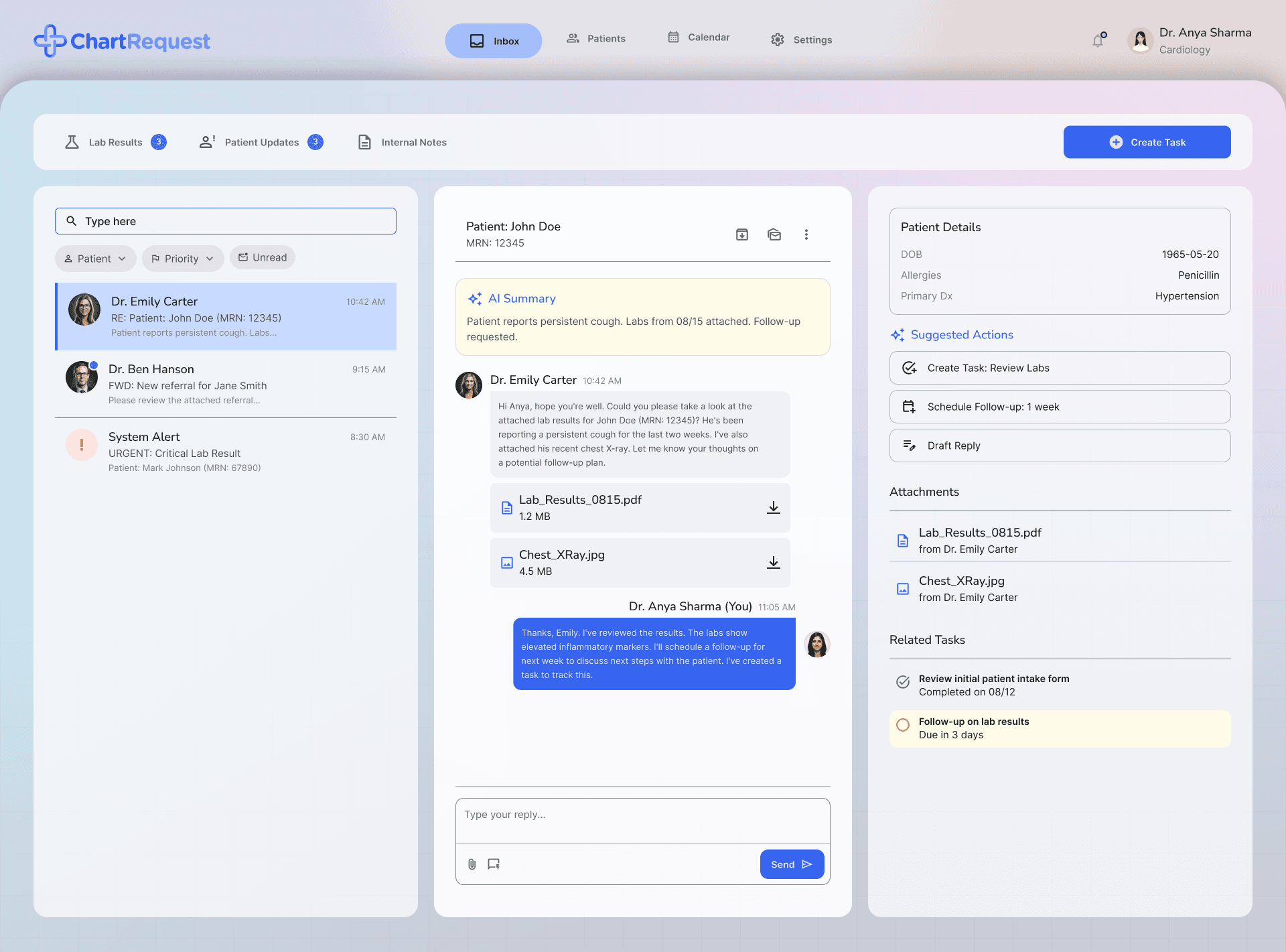Click the mark-as-read envelope icon
Screen dimensions: 1286x952
[774, 234]
